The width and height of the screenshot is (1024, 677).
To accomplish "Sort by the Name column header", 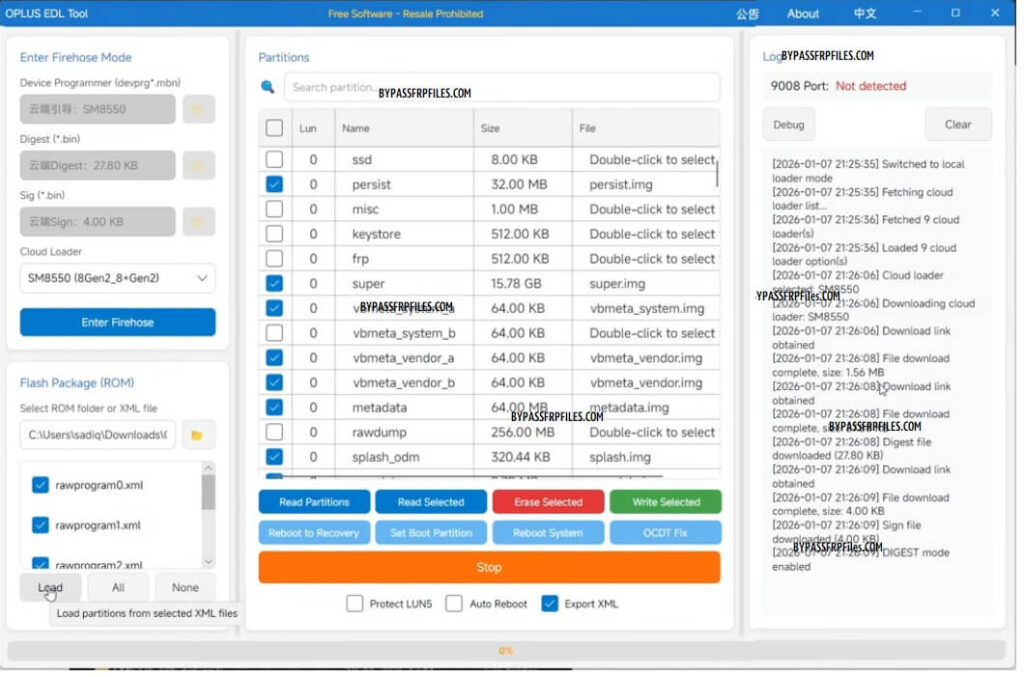I will [x=405, y=128].
